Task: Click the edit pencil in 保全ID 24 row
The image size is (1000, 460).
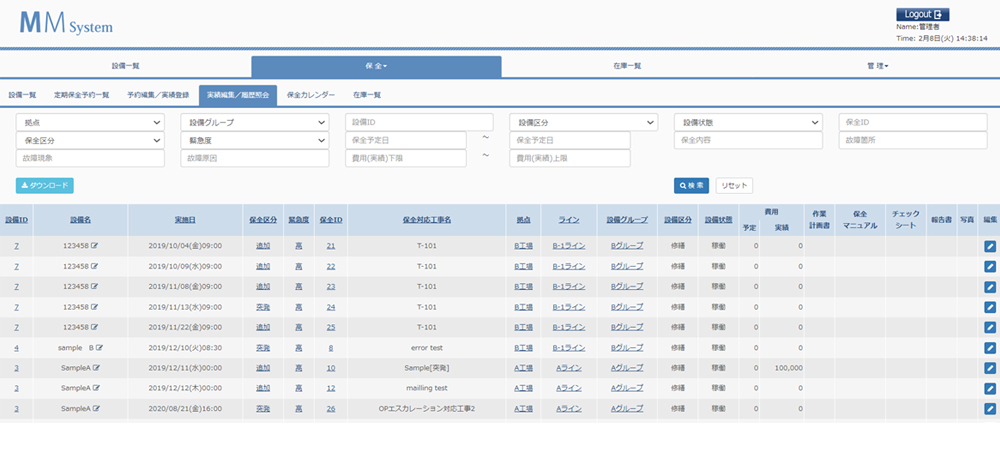Action: click(989, 308)
